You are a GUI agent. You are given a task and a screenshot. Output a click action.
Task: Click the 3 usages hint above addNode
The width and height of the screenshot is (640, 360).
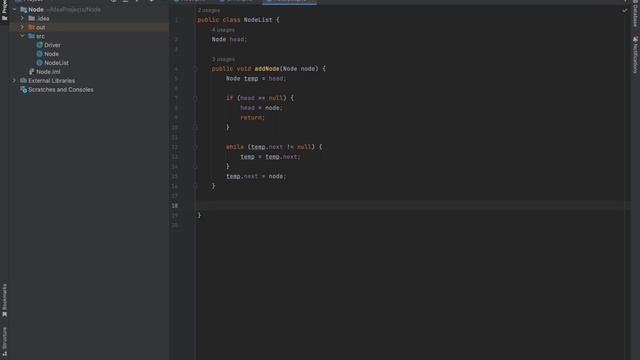point(223,59)
